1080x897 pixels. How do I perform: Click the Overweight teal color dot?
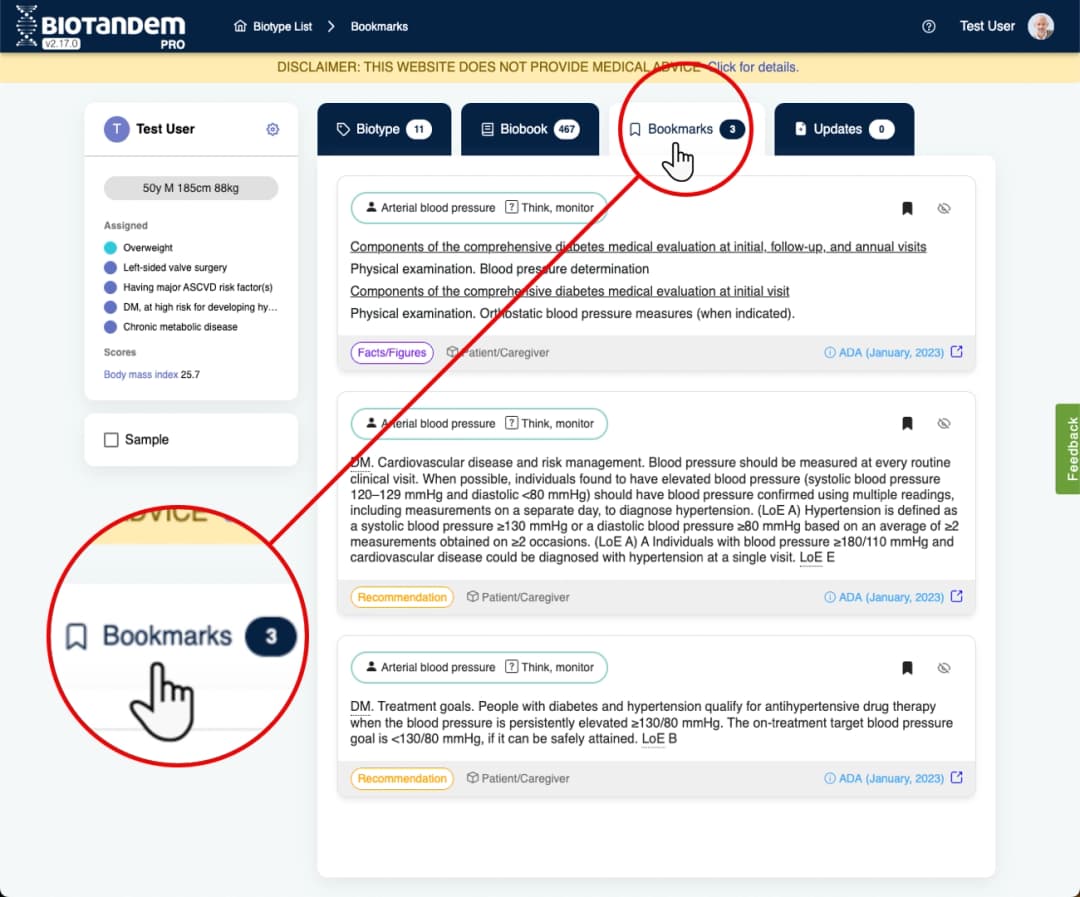pos(110,247)
